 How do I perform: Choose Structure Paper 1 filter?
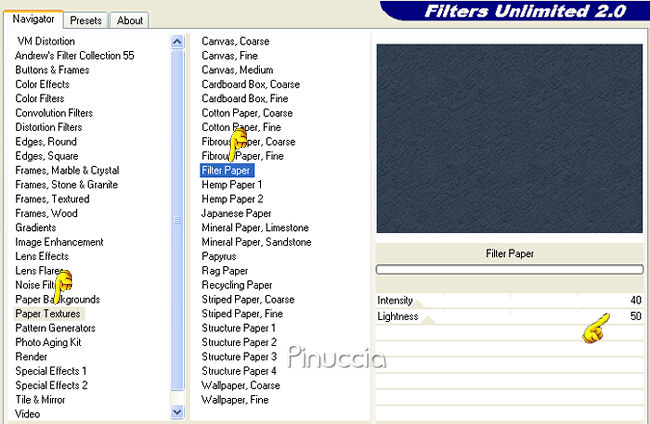[x=238, y=328]
